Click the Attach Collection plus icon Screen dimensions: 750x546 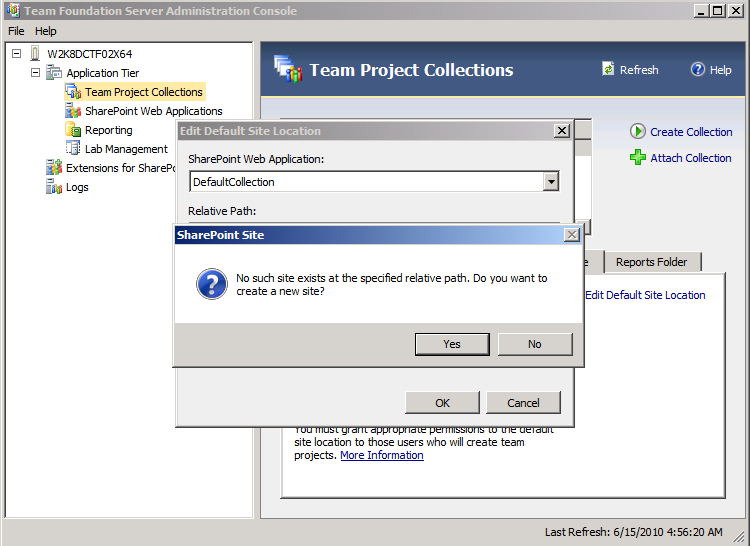pos(638,157)
